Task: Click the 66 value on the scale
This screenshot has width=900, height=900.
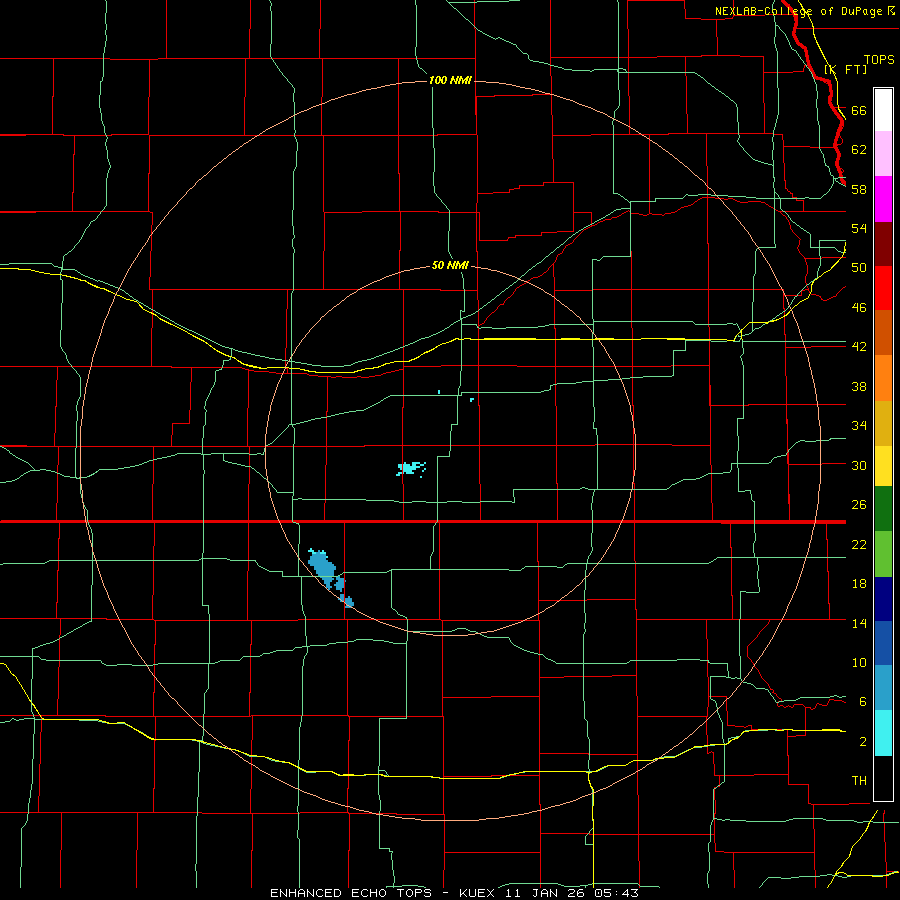Action: tap(859, 110)
